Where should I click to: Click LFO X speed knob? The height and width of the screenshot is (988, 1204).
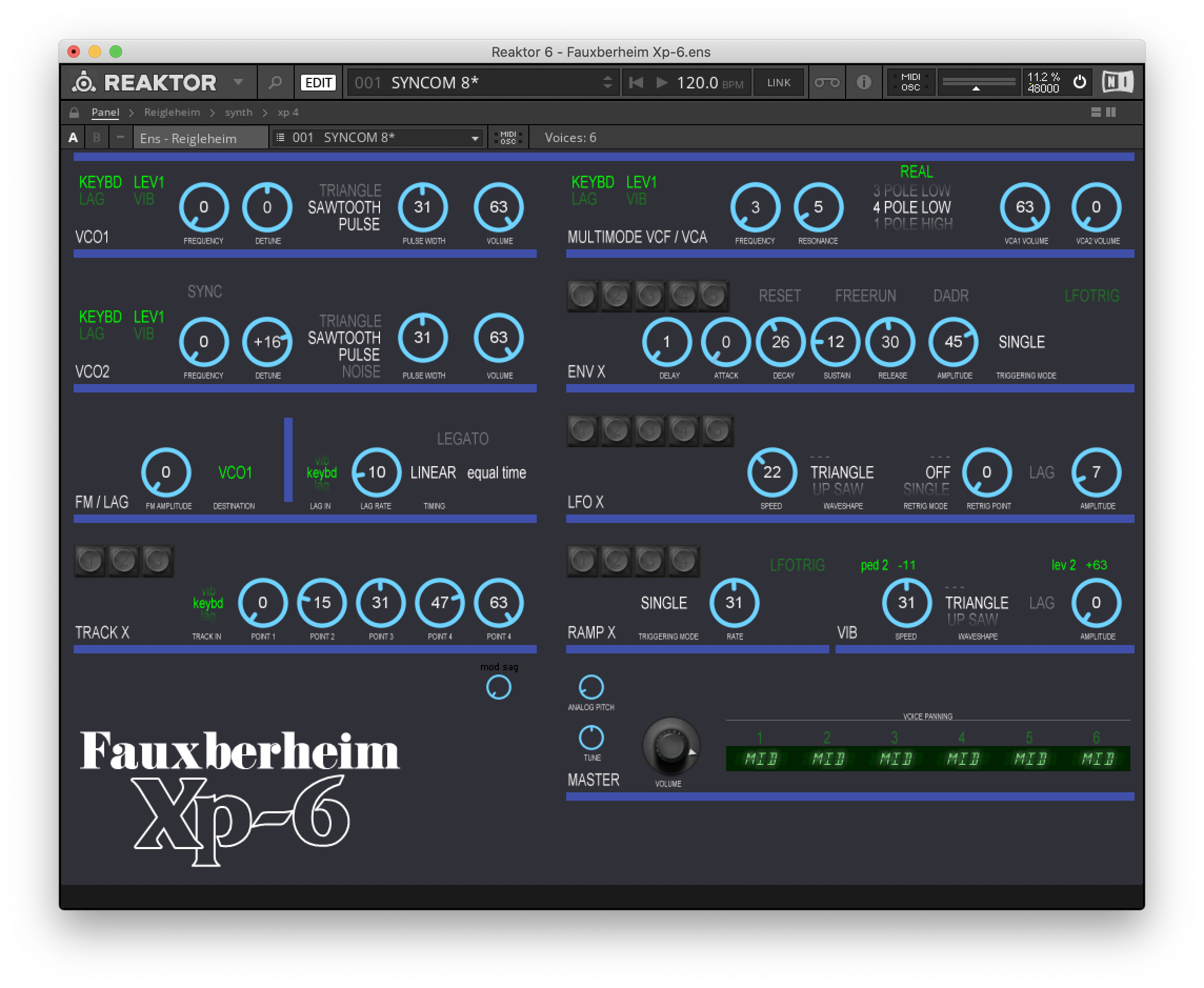point(772,472)
